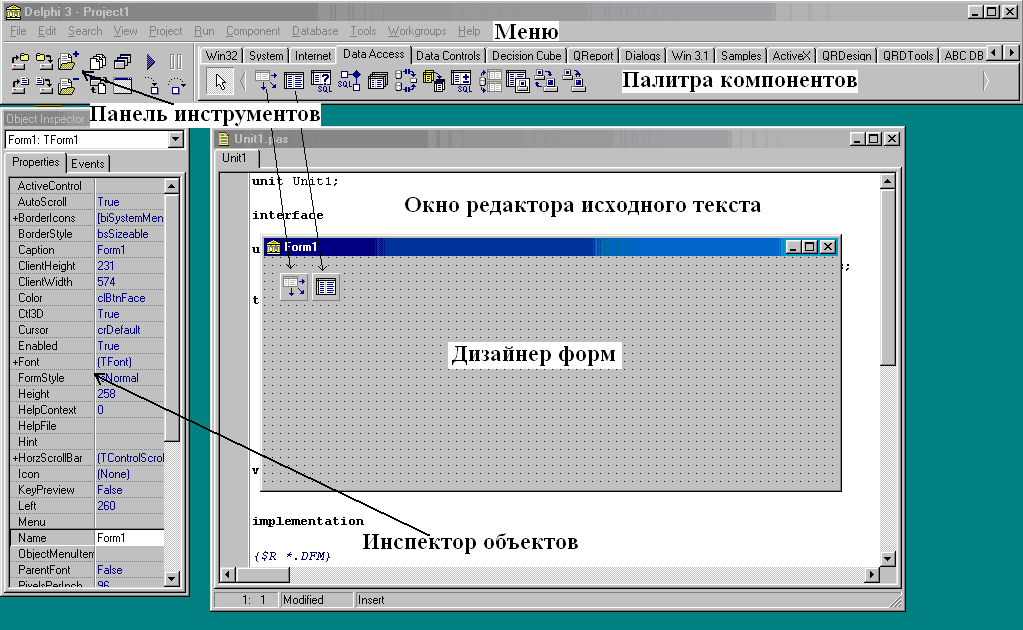Pick the DataSource component in the palette
The image size is (1023, 630).
(x=266, y=81)
